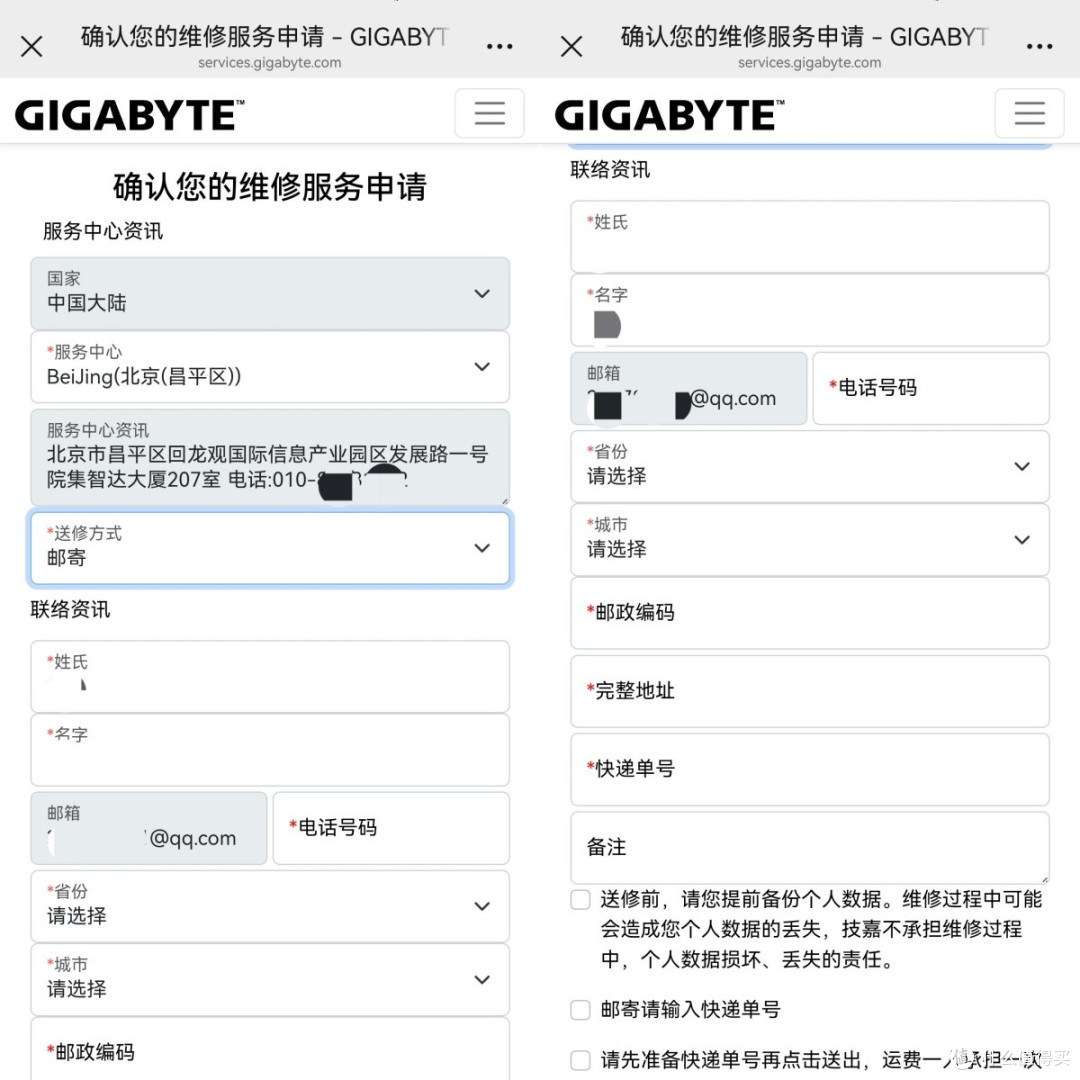Check the 邮寄请输入快递单号 checkbox
Screen dimensions: 1080x1080
coord(581,1010)
